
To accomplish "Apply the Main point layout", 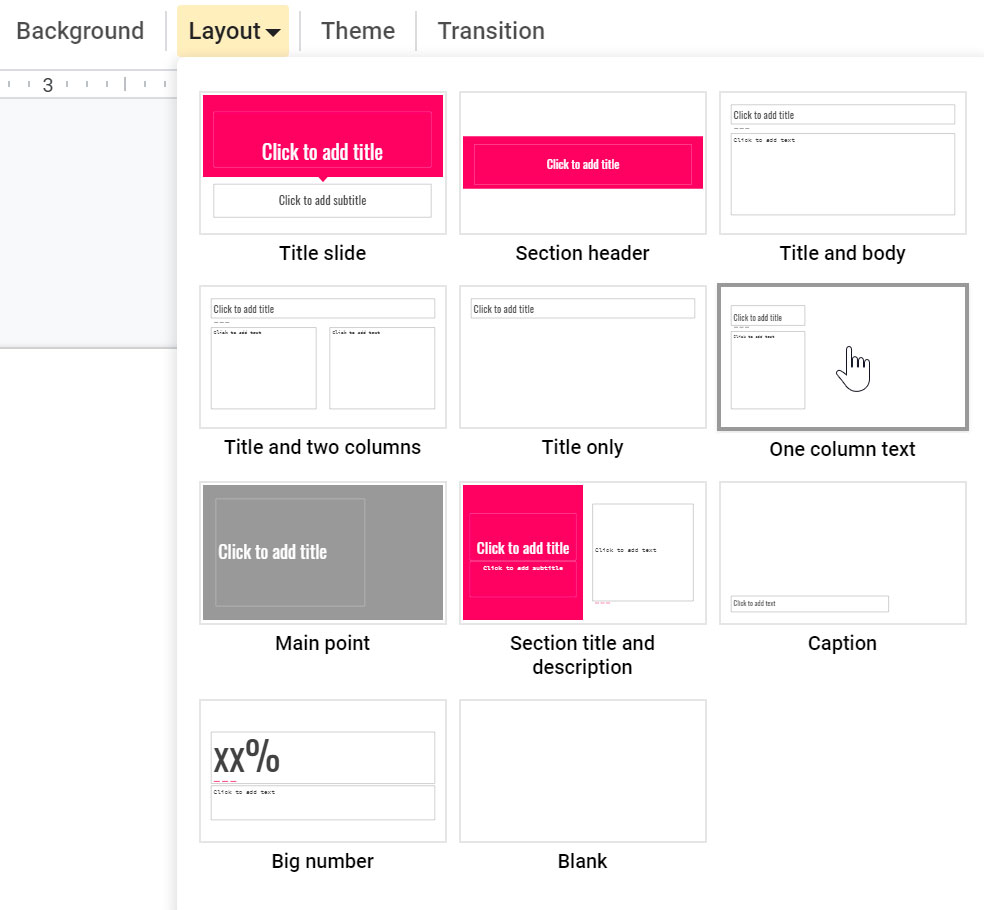I will (322, 552).
